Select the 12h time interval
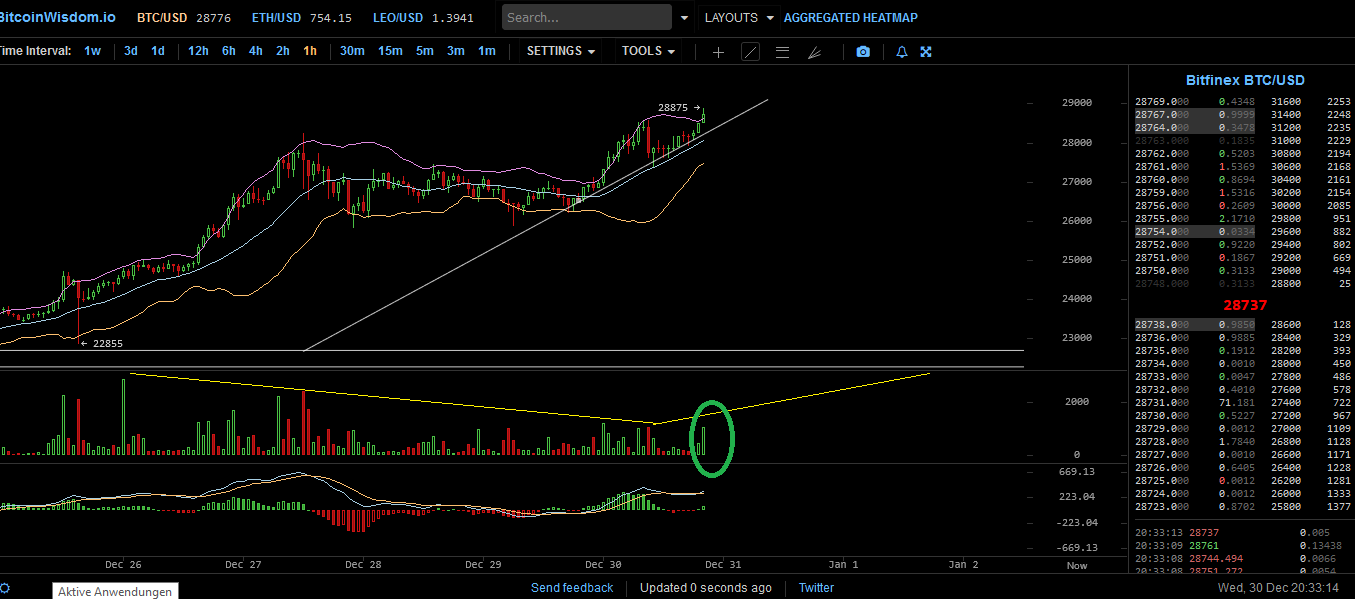Viewport: 1355px width, 599px height. pos(198,51)
